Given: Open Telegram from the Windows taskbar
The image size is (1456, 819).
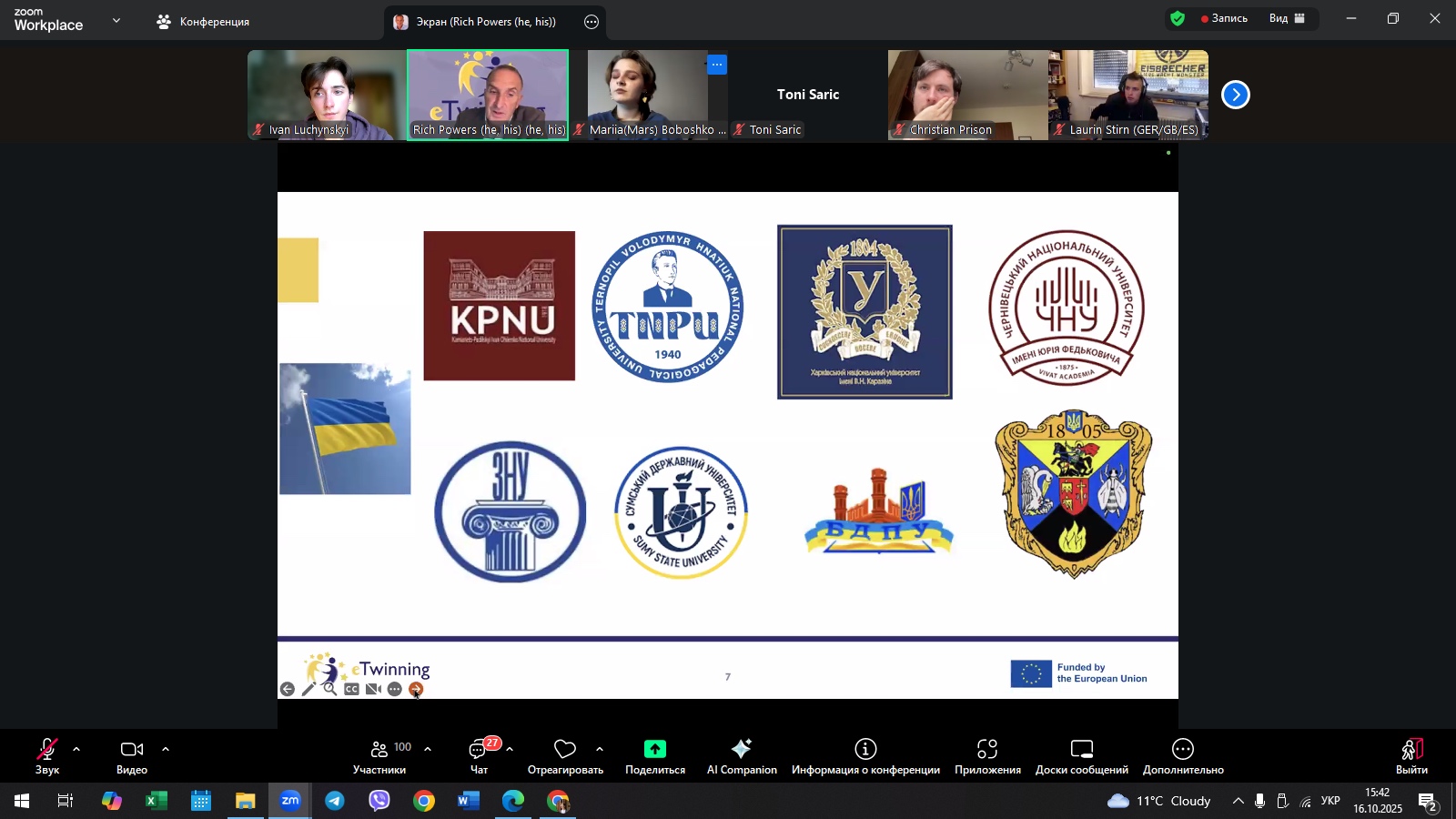Looking at the screenshot, I should pyautogui.click(x=335, y=801).
